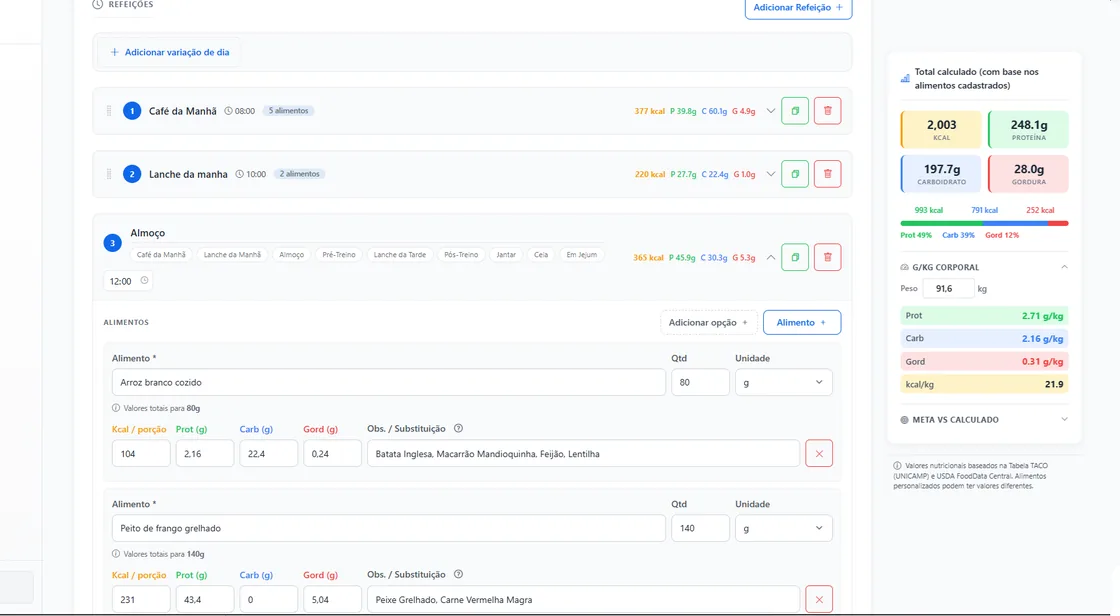Click the macro distribution progress bar
The width and height of the screenshot is (1120, 616).
coord(984,224)
